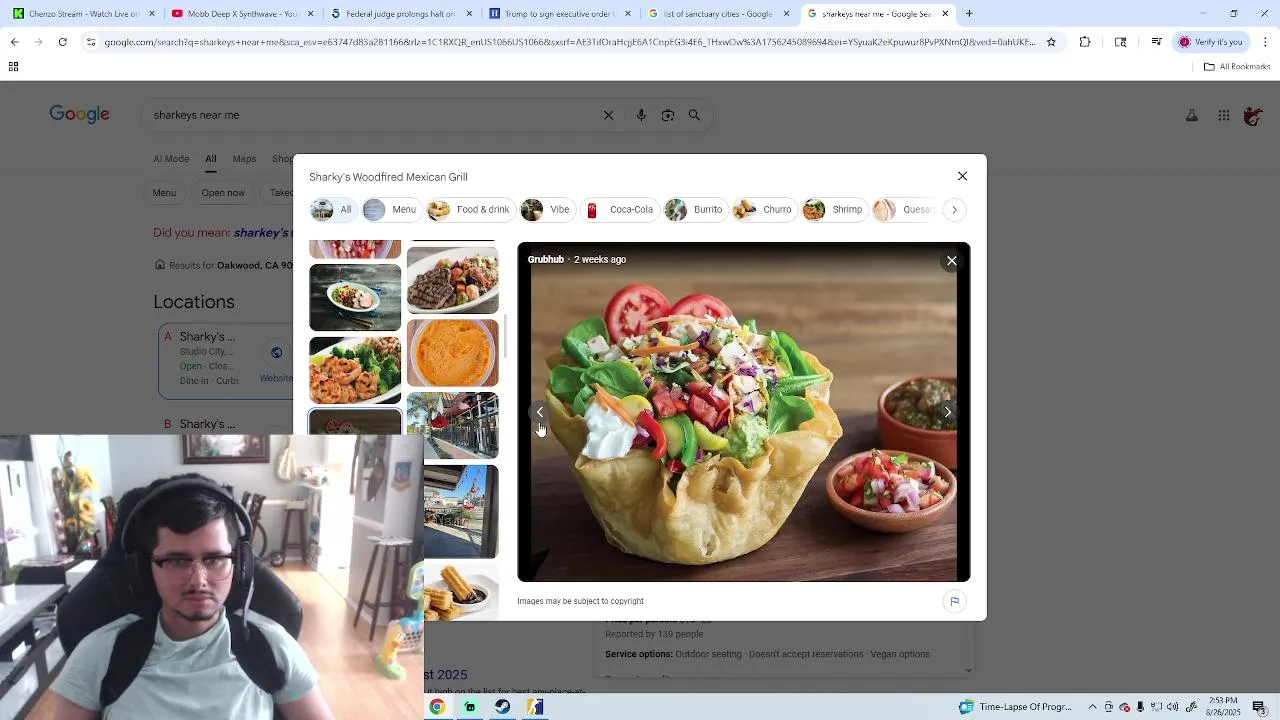
Task: Filter photos by Burrito
Action: click(x=694, y=210)
